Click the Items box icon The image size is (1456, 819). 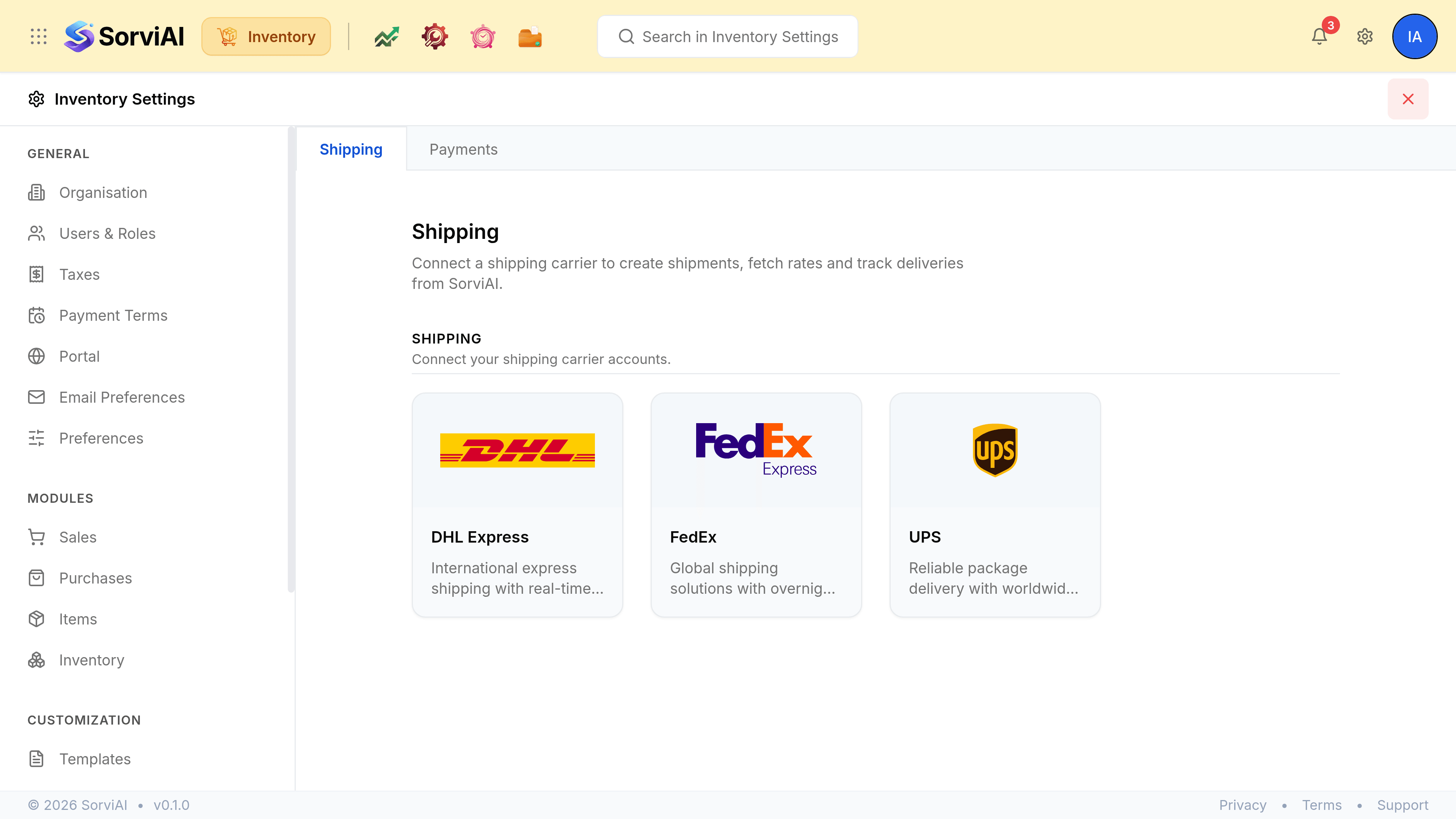[36, 620]
